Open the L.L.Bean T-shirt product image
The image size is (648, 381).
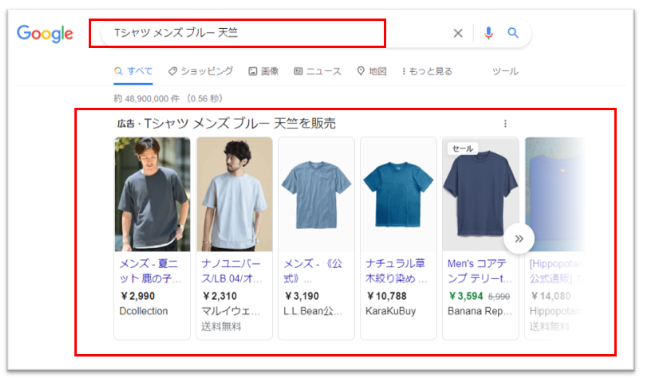point(316,194)
